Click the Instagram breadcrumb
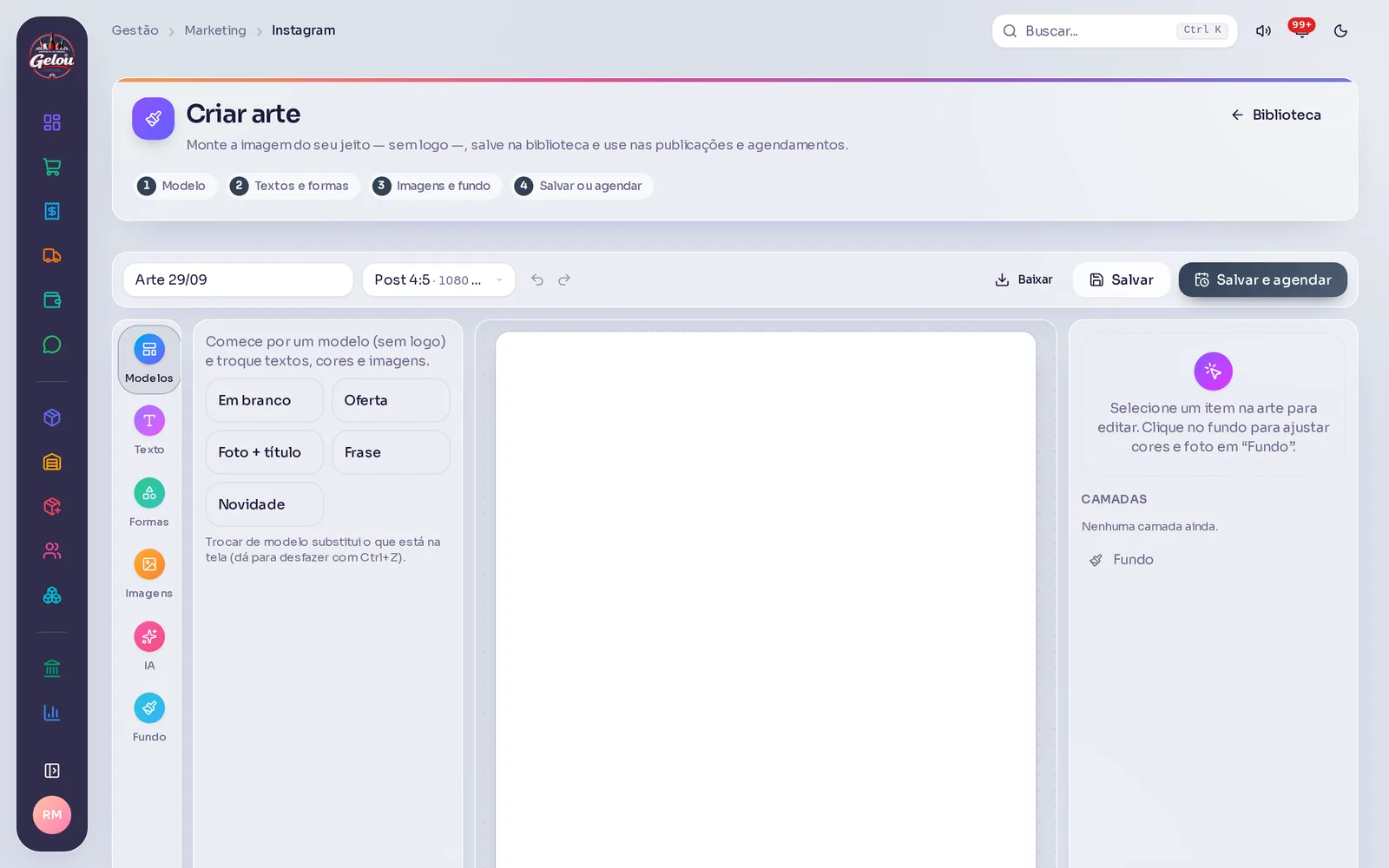 (303, 30)
